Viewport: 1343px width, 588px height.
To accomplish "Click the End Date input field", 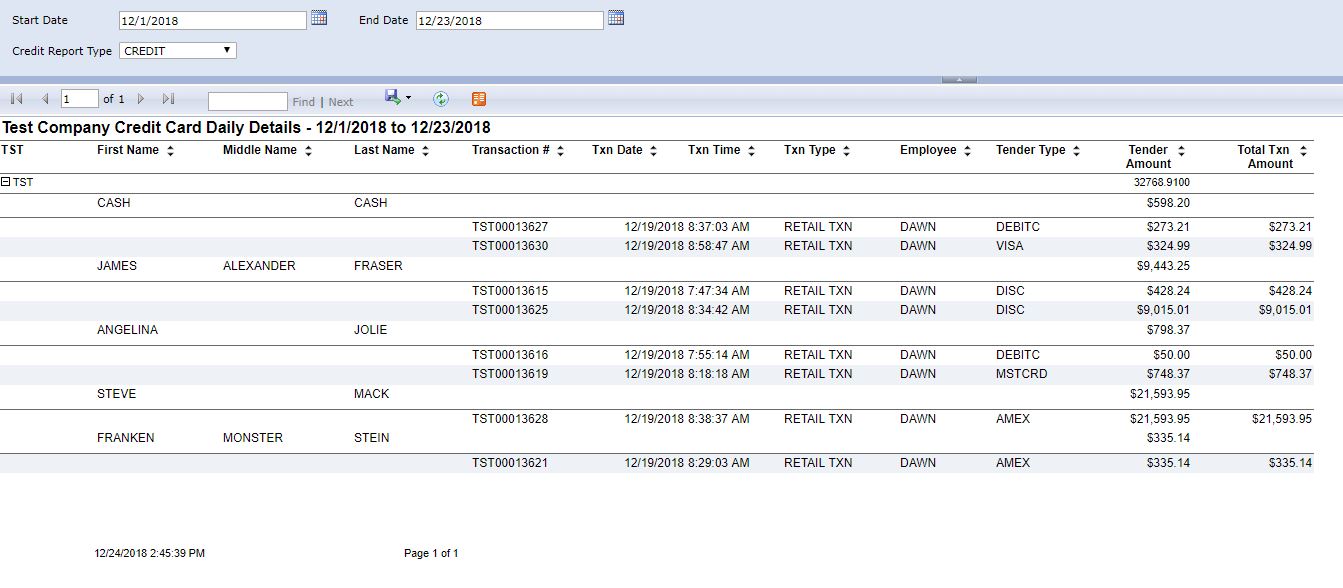I will coord(510,20).
